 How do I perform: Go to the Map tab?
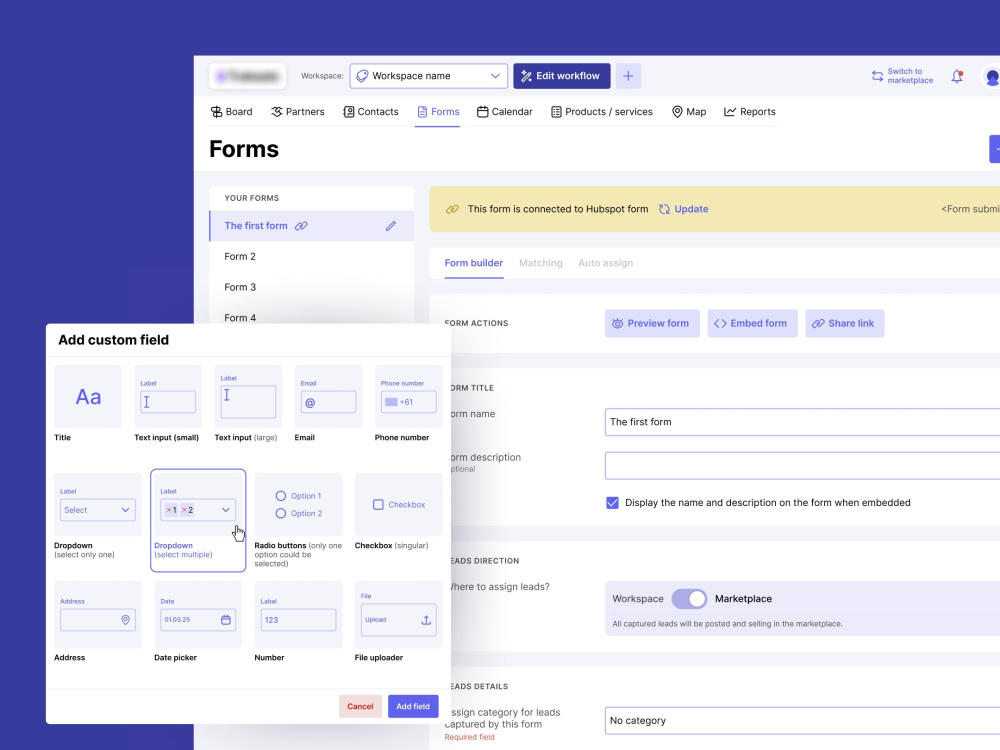pos(689,112)
